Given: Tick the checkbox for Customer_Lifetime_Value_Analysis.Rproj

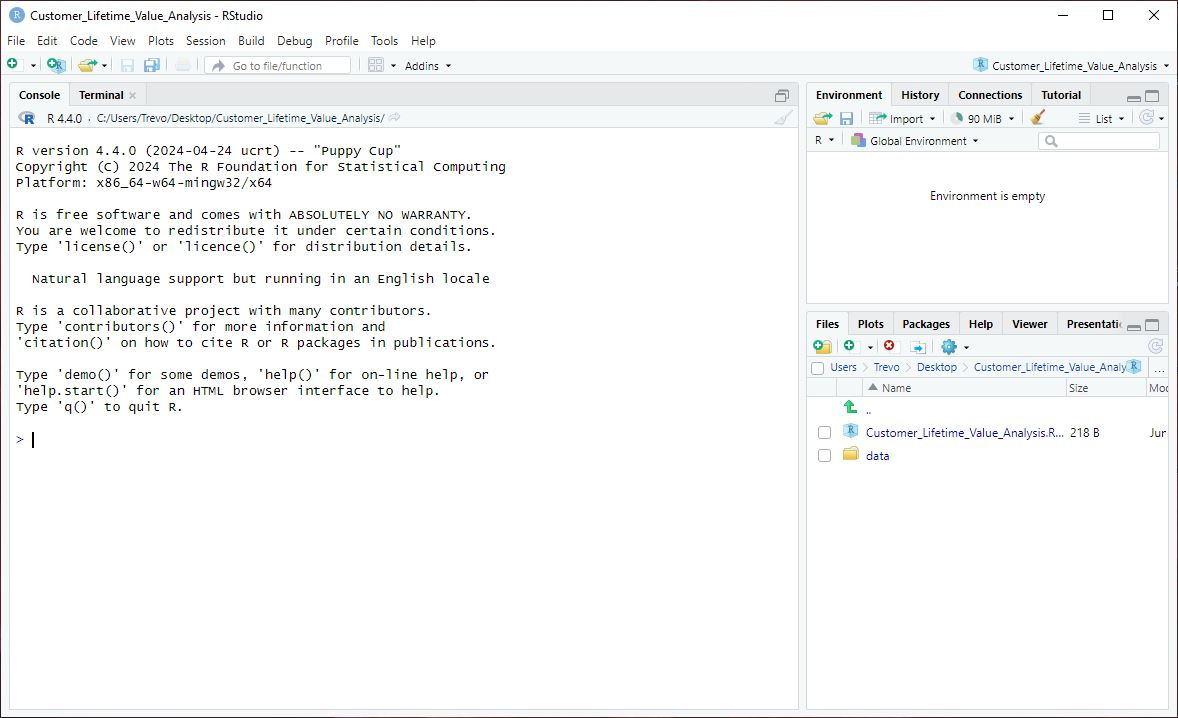Looking at the screenshot, I should pos(824,433).
